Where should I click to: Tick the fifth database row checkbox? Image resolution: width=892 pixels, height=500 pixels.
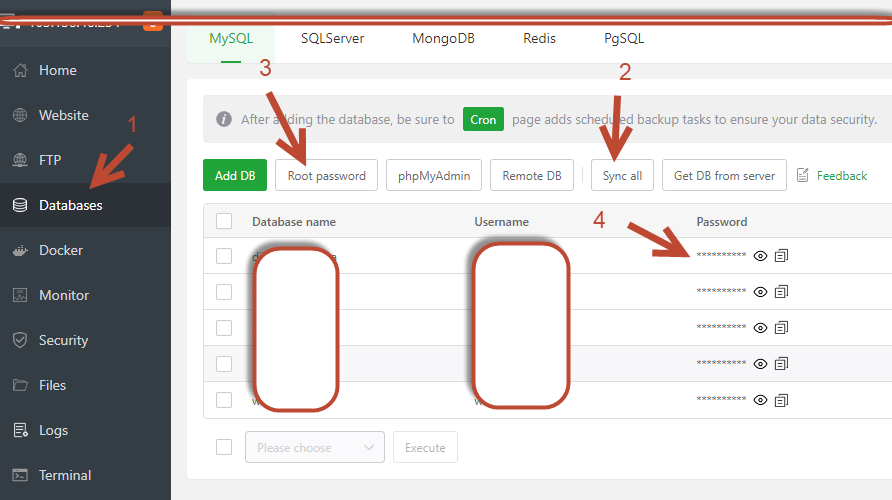coord(224,400)
